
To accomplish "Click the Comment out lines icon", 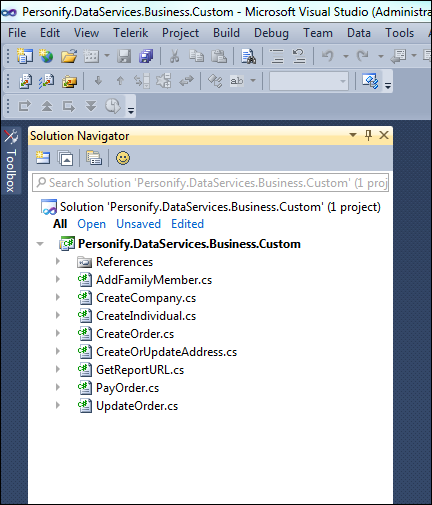I will [x=277, y=56].
